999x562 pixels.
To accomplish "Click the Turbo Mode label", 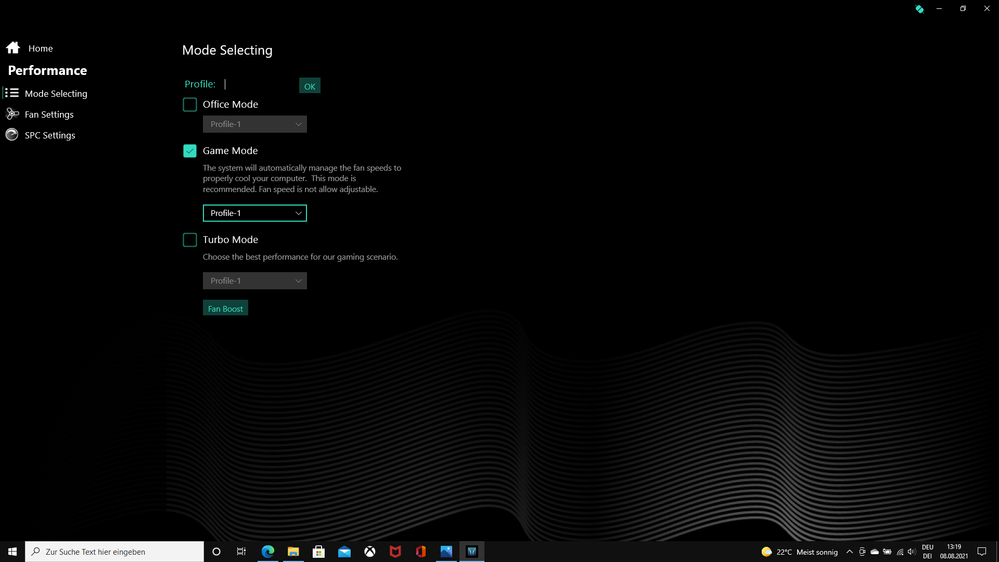I will point(231,240).
